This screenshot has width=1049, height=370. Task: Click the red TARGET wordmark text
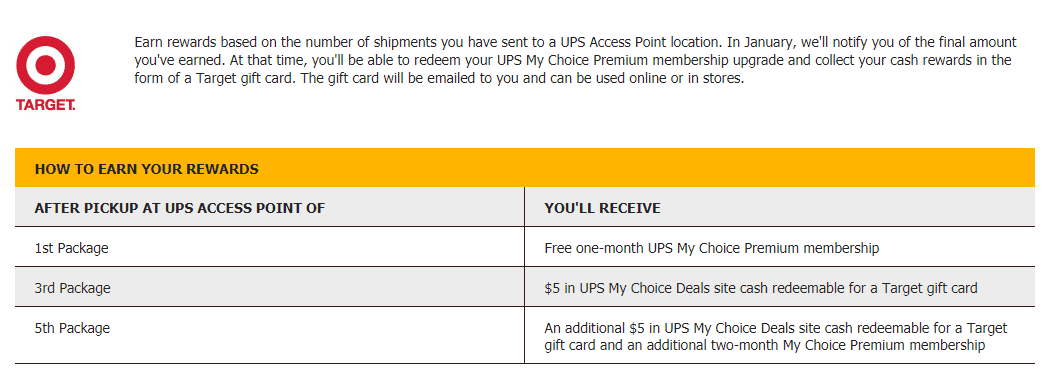45,105
